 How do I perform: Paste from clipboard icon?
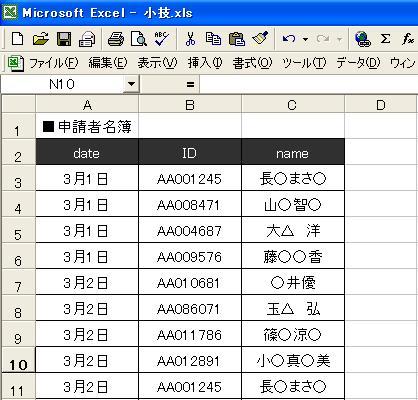pos(237,39)
